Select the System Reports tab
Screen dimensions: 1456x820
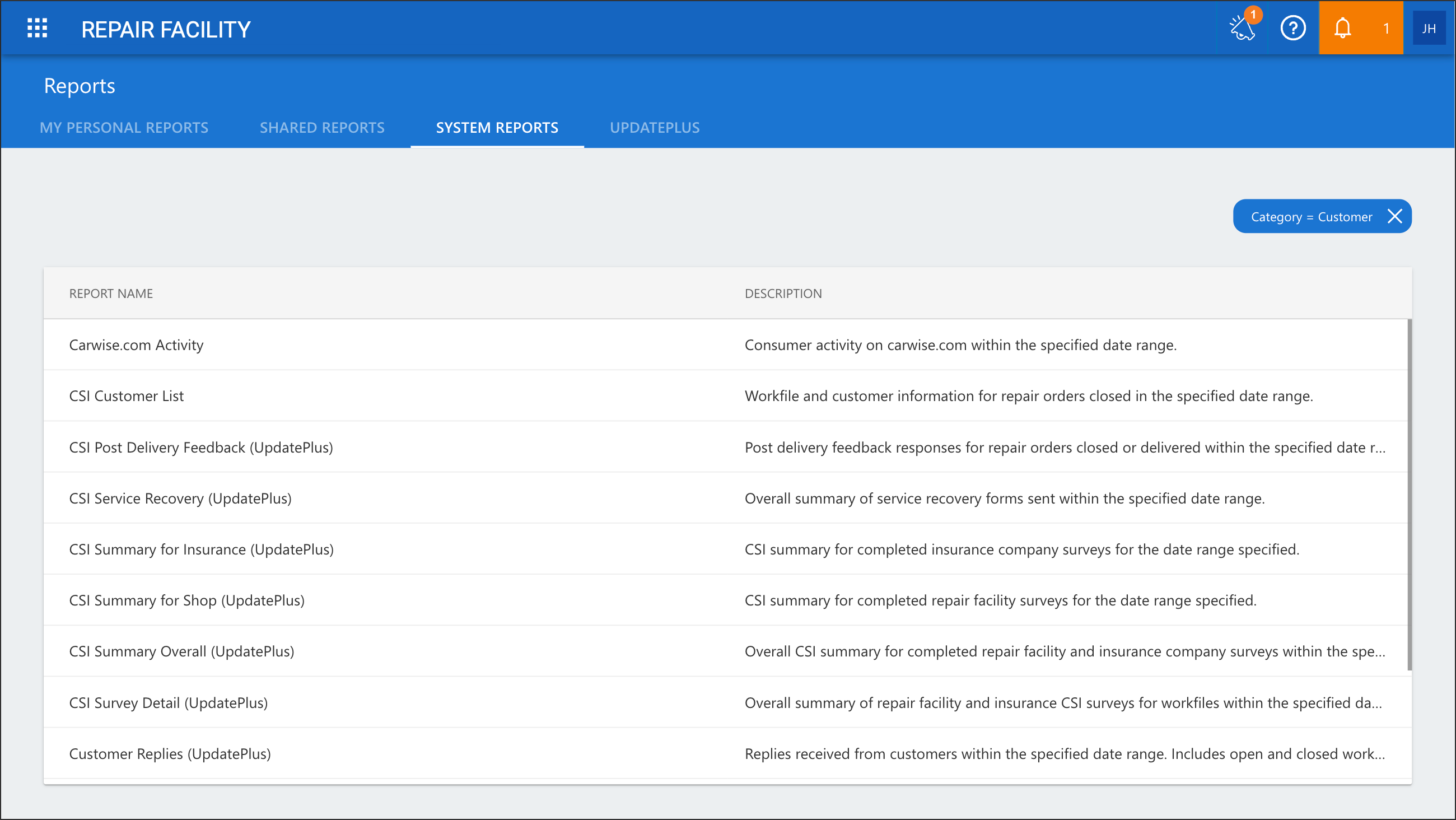[497, 128]
